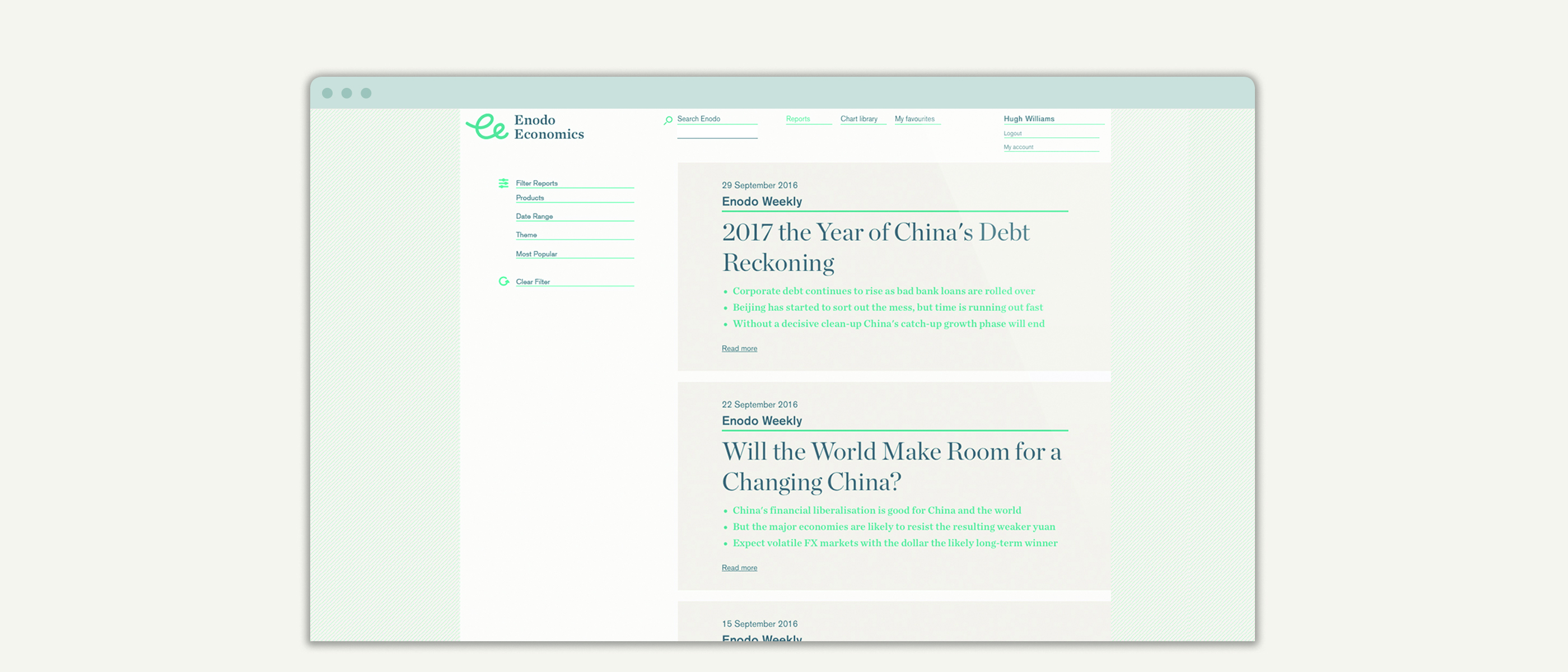Open the Reports tab

click(x=798, y=119)
